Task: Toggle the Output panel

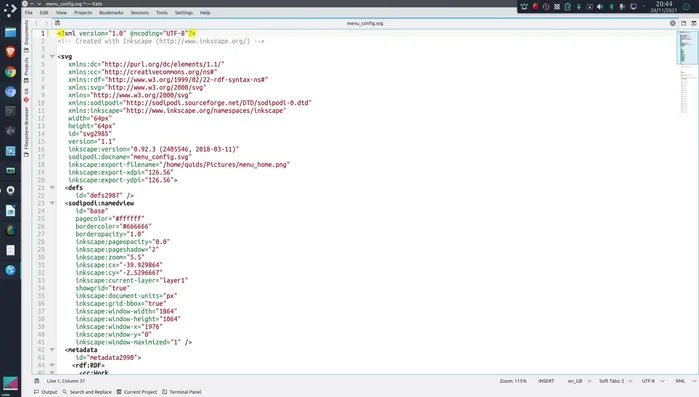Action: coord(45,392)
